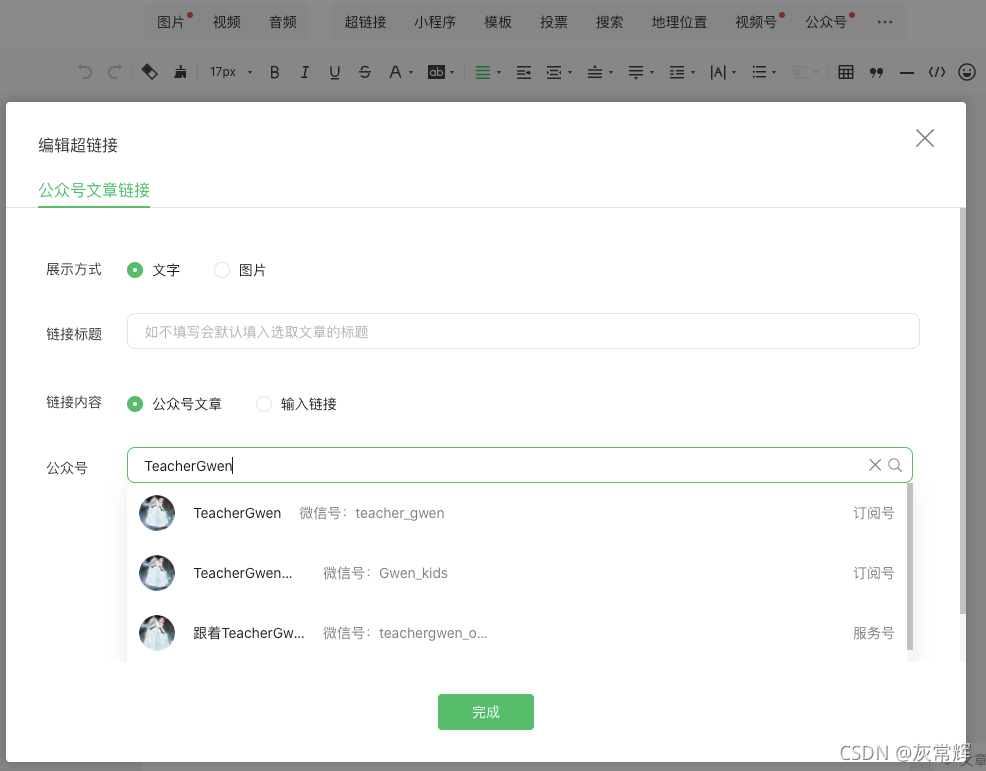This screenshot has width=986, height=771.
Task: Select TeacherGwen result with teacher_gwen ID
Action: (x=517, y=513)
